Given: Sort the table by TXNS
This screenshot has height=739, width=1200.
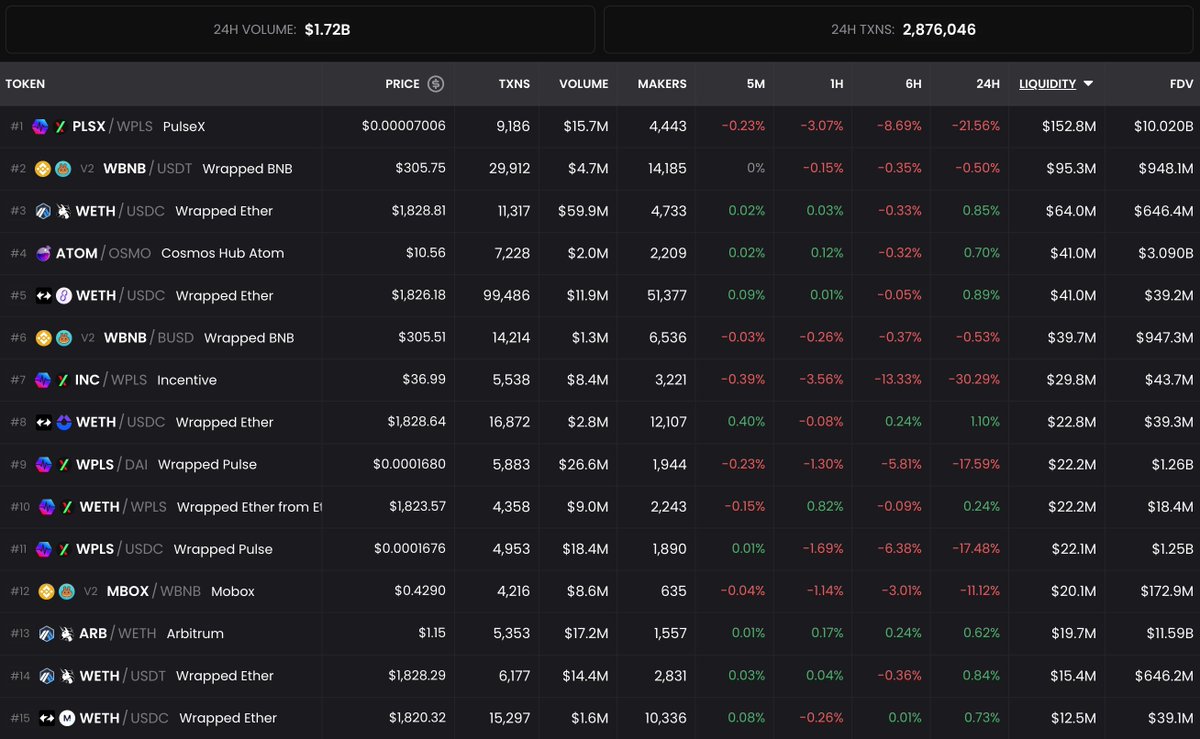Looking at the screenshot, I should [514, 84].
